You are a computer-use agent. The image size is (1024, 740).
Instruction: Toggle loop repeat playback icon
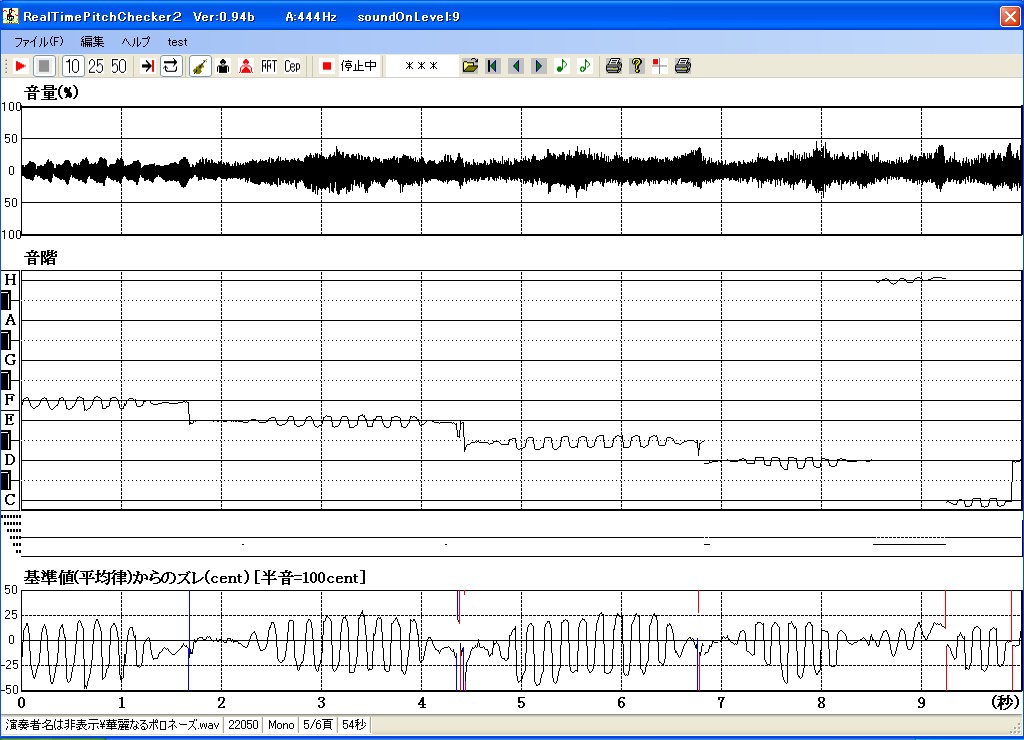click(170, 66)
